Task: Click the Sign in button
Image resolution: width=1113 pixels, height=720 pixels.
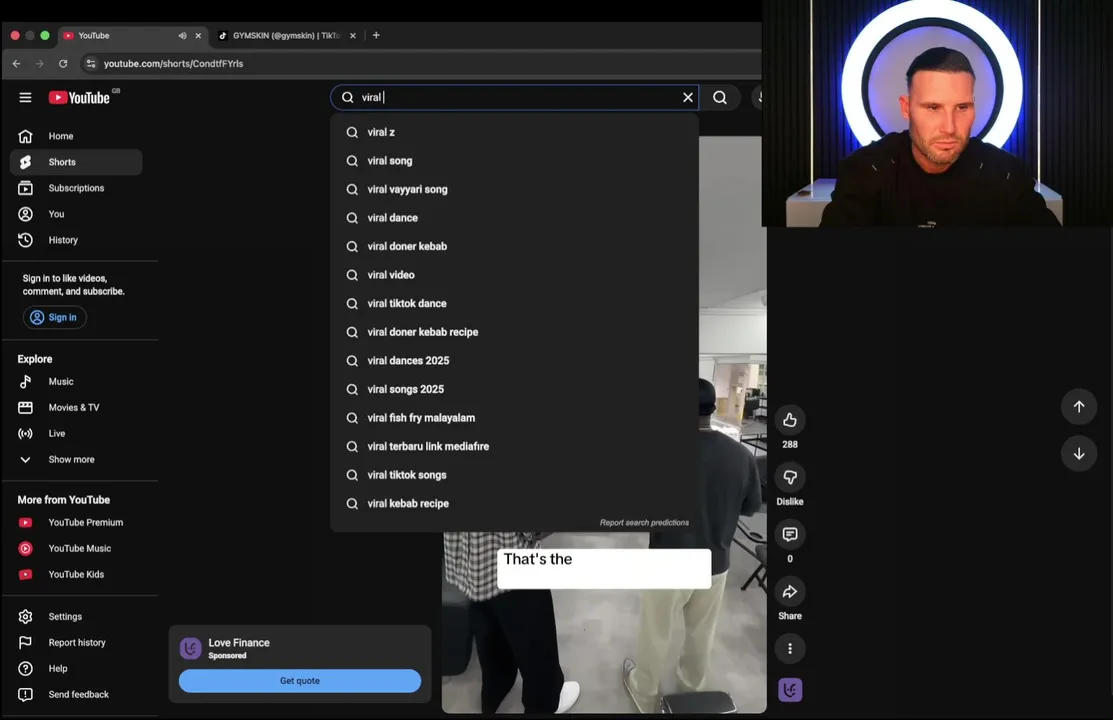Action: 55,317
